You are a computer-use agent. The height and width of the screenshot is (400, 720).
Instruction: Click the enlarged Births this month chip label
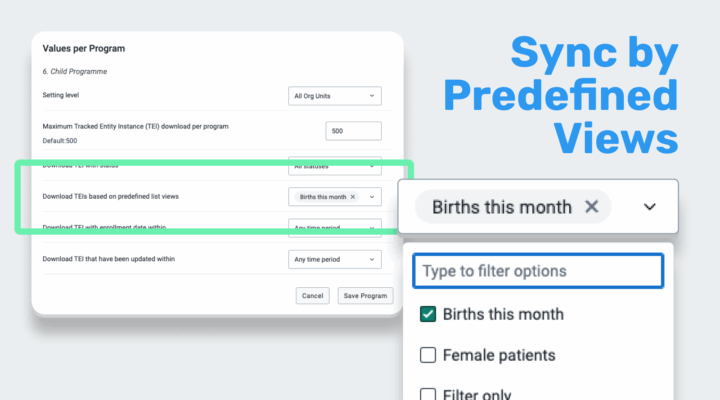tap(502, 207)
